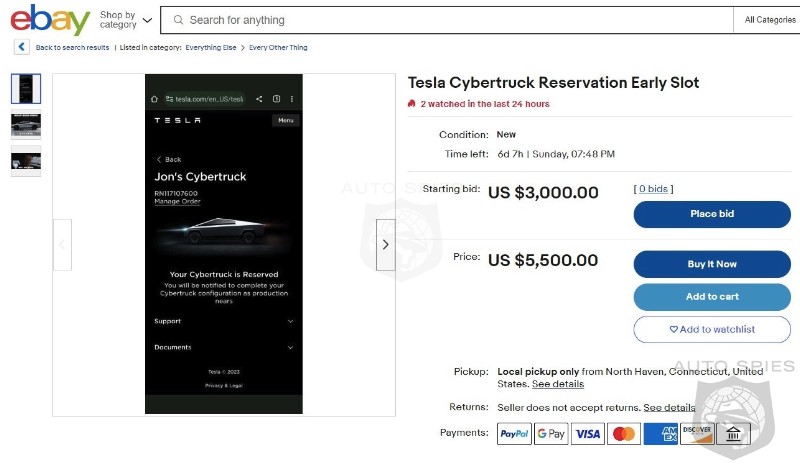Click the Discover payment icon
Screen dimensions: 800x467
pyautogui.click(x=697, y=433)
